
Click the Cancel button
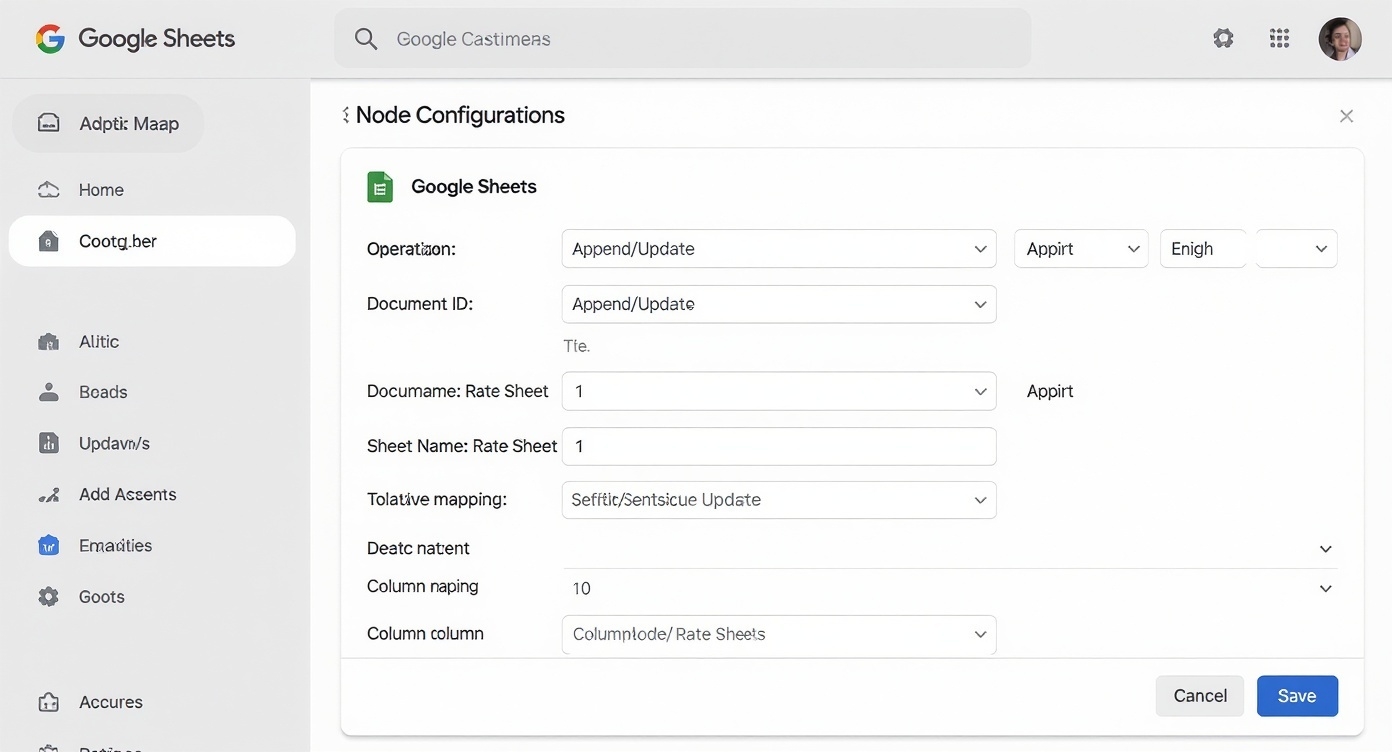(x=1199, y=696)
